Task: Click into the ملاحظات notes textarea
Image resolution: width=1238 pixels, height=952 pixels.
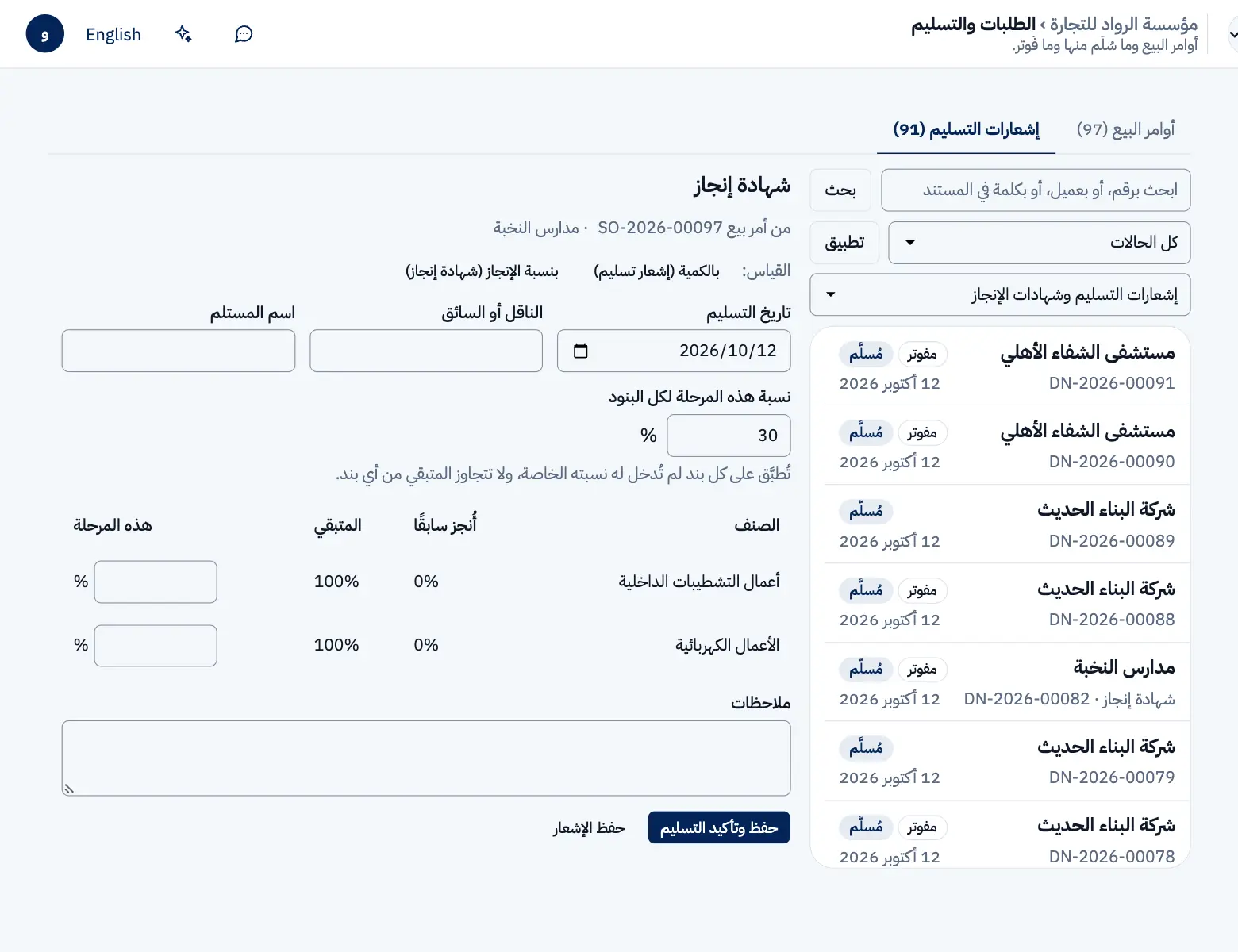Action: click(426, 758)
